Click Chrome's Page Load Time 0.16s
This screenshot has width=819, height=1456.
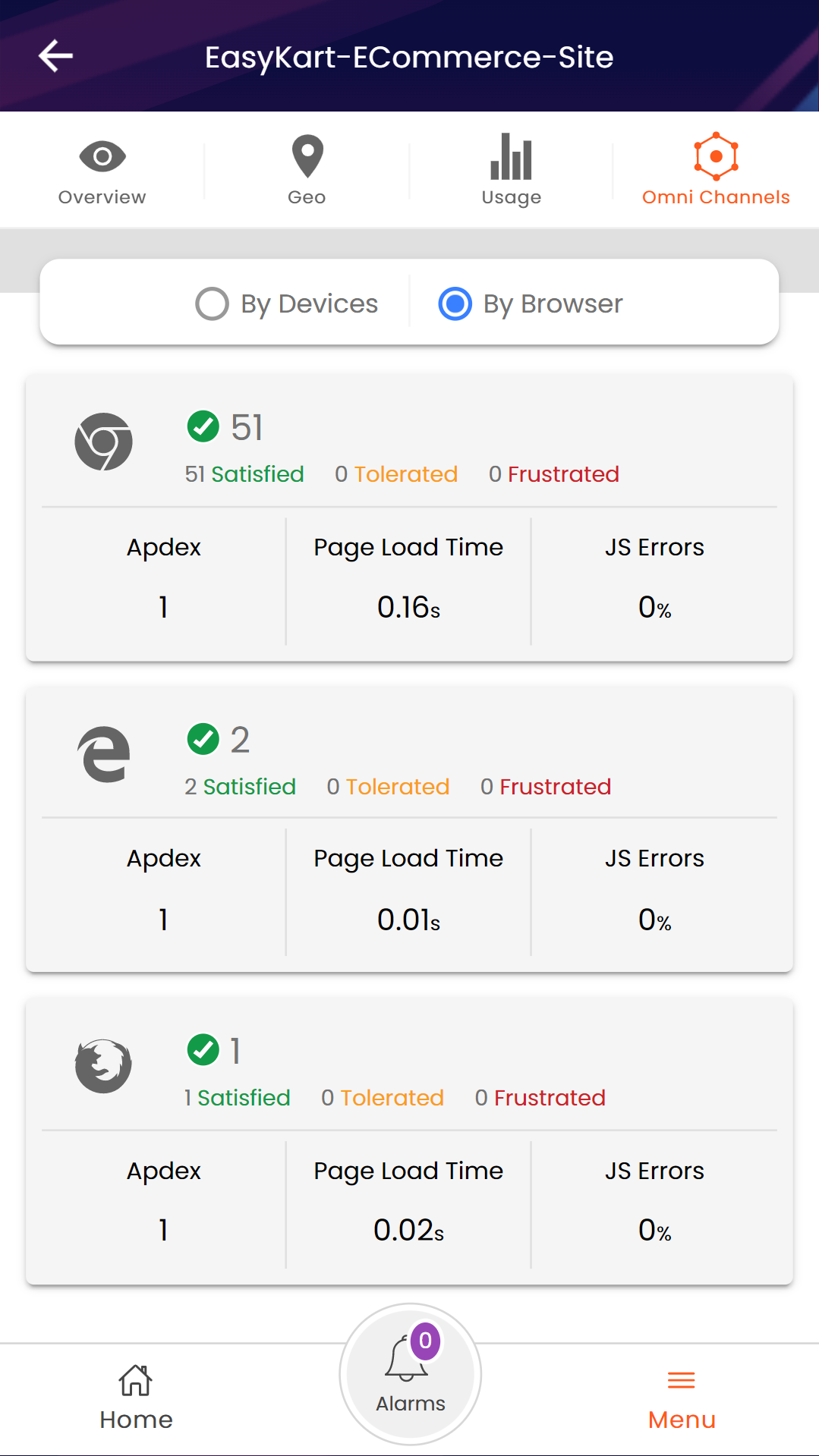[408, 607]
